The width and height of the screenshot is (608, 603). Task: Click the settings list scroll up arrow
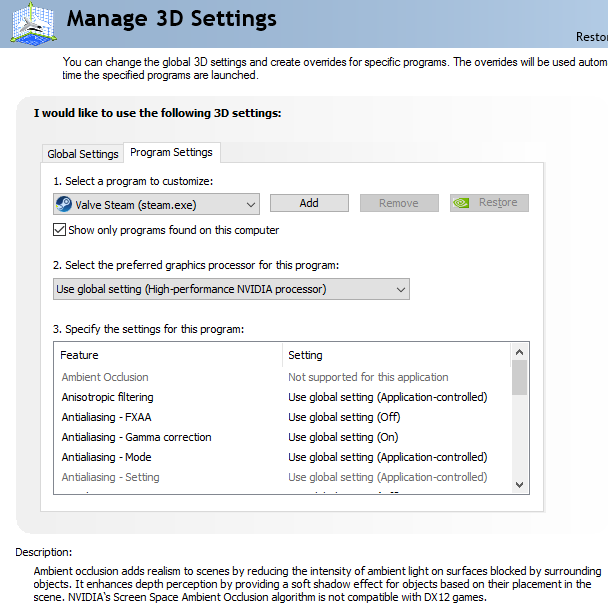coord(519,352)
